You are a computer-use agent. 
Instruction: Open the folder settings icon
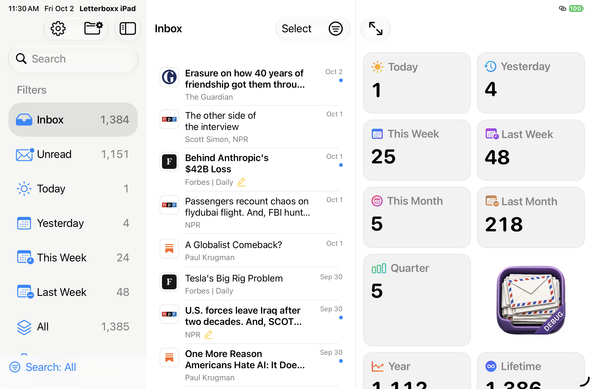click(93, 28)
